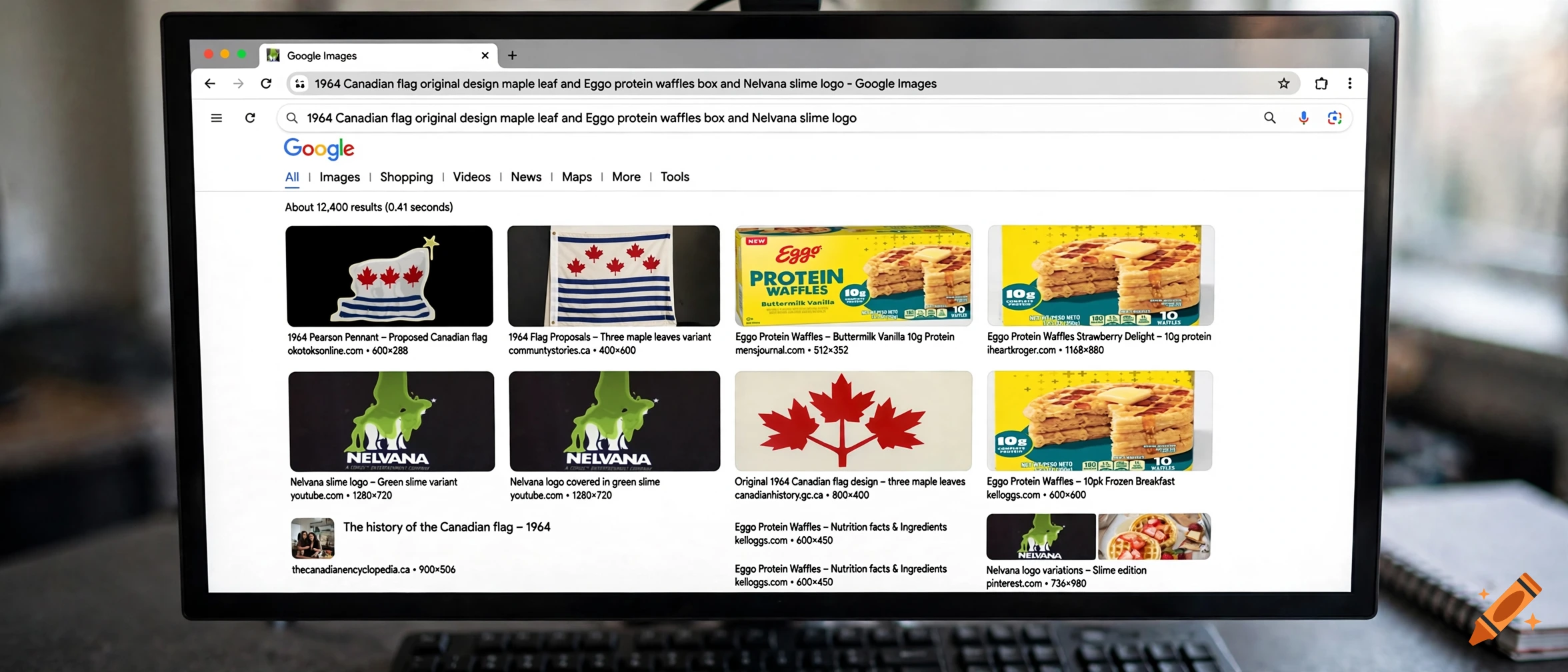Open Nelvana logo covered in green slime image

(614, 421)
